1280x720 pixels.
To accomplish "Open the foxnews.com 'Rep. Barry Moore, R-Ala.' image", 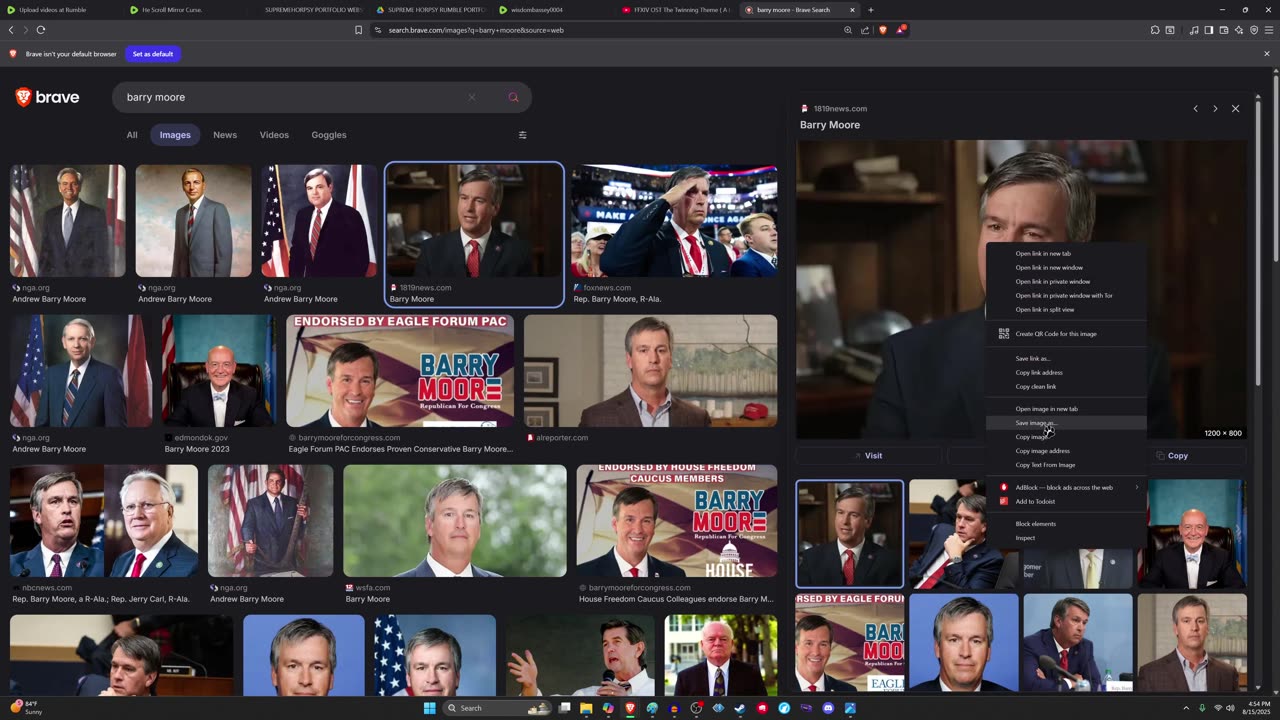I will 674,221.
